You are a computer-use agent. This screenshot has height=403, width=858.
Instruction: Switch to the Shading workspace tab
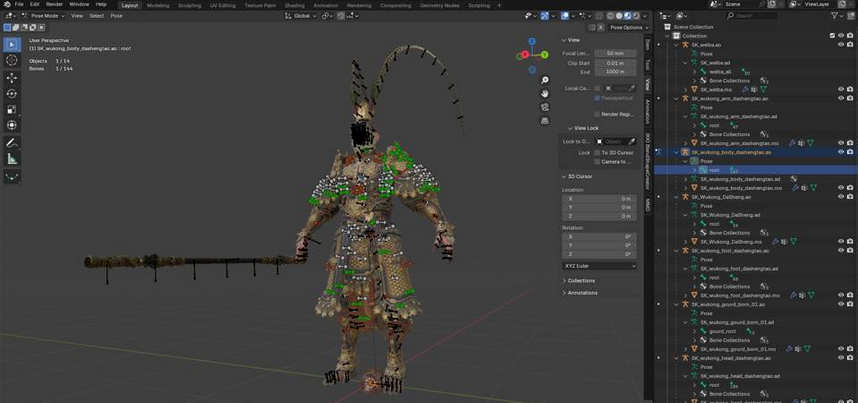pyautogui.click(x=295, y=5)
